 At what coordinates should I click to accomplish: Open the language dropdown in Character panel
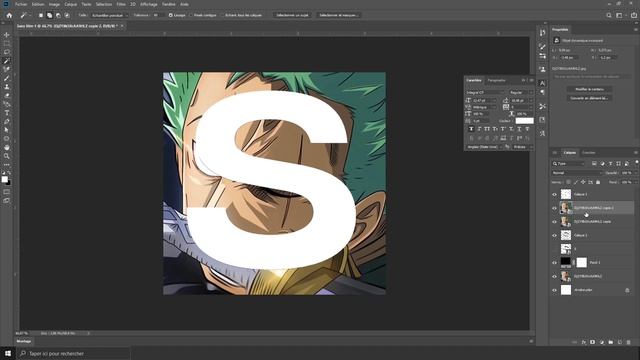point(483,147)
